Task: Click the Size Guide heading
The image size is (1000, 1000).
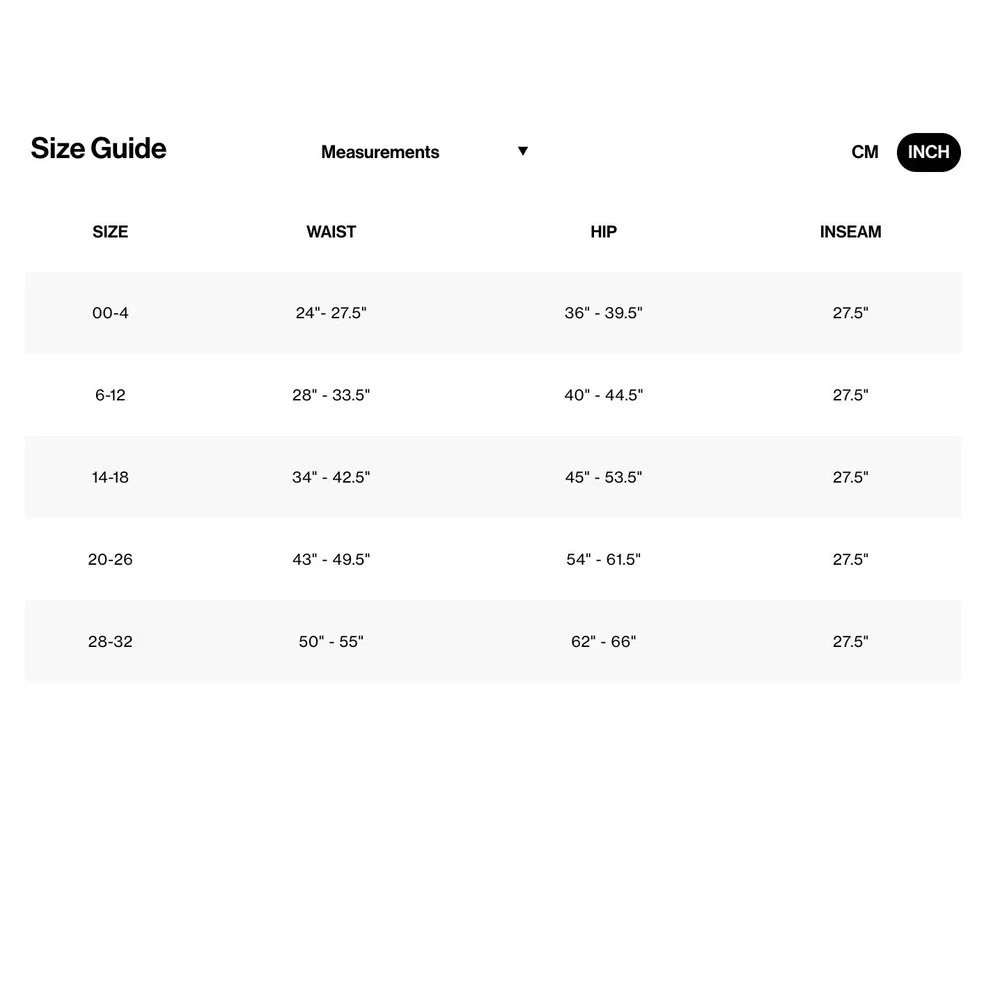Action: click(98, 148)
